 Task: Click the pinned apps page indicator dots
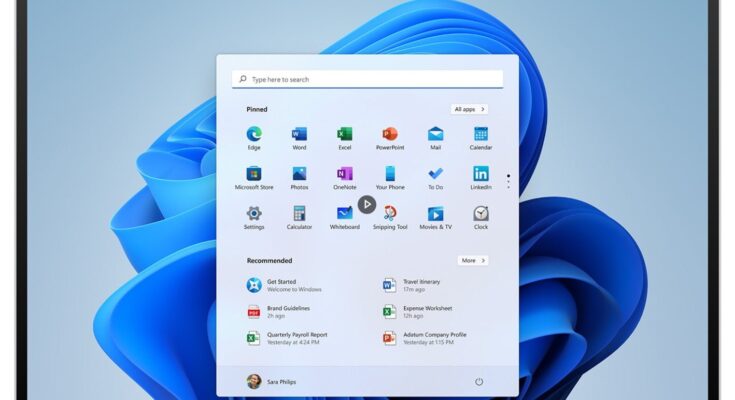point(508,181)
